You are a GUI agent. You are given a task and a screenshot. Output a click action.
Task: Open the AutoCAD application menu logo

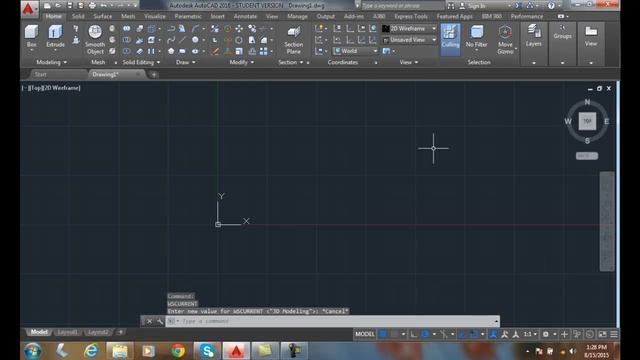pos(29,8)
